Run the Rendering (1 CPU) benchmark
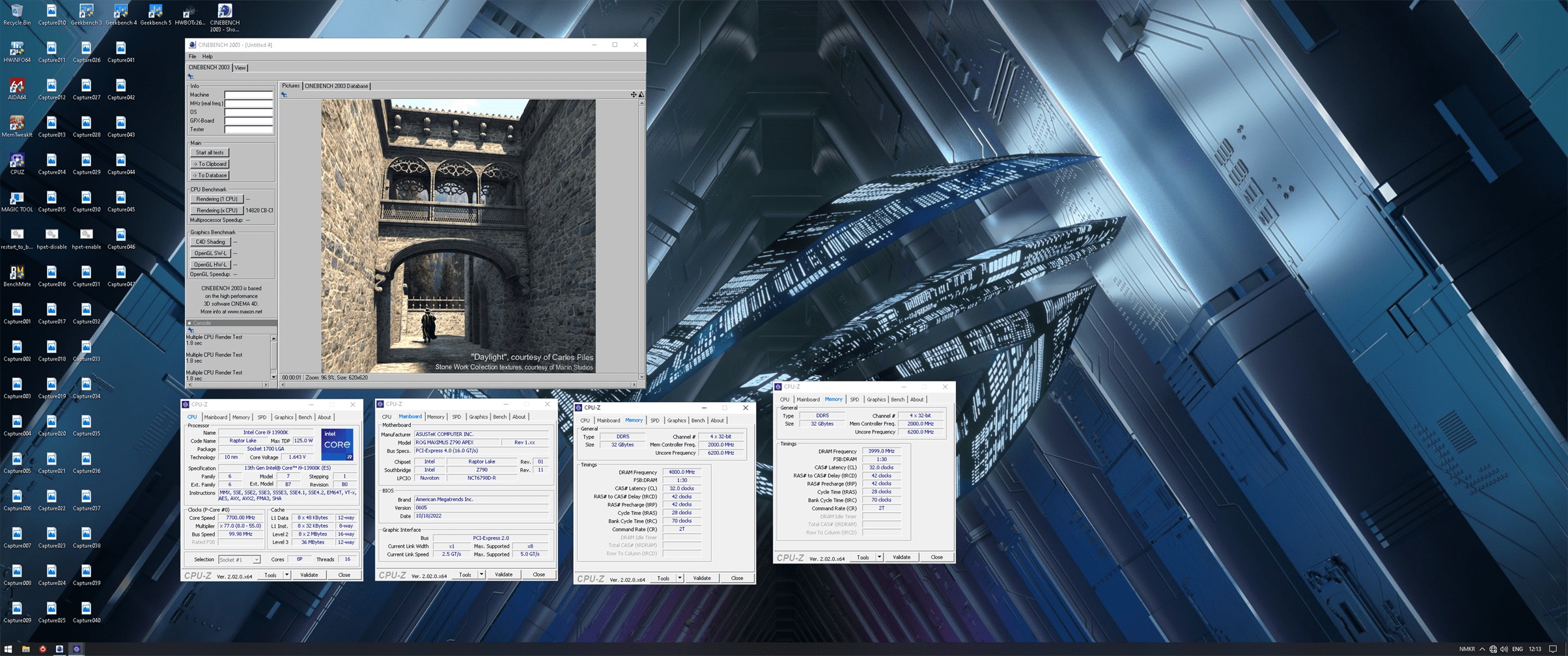Image resolution: width=1568 pixels, height=656 pixels. (217, 199)
